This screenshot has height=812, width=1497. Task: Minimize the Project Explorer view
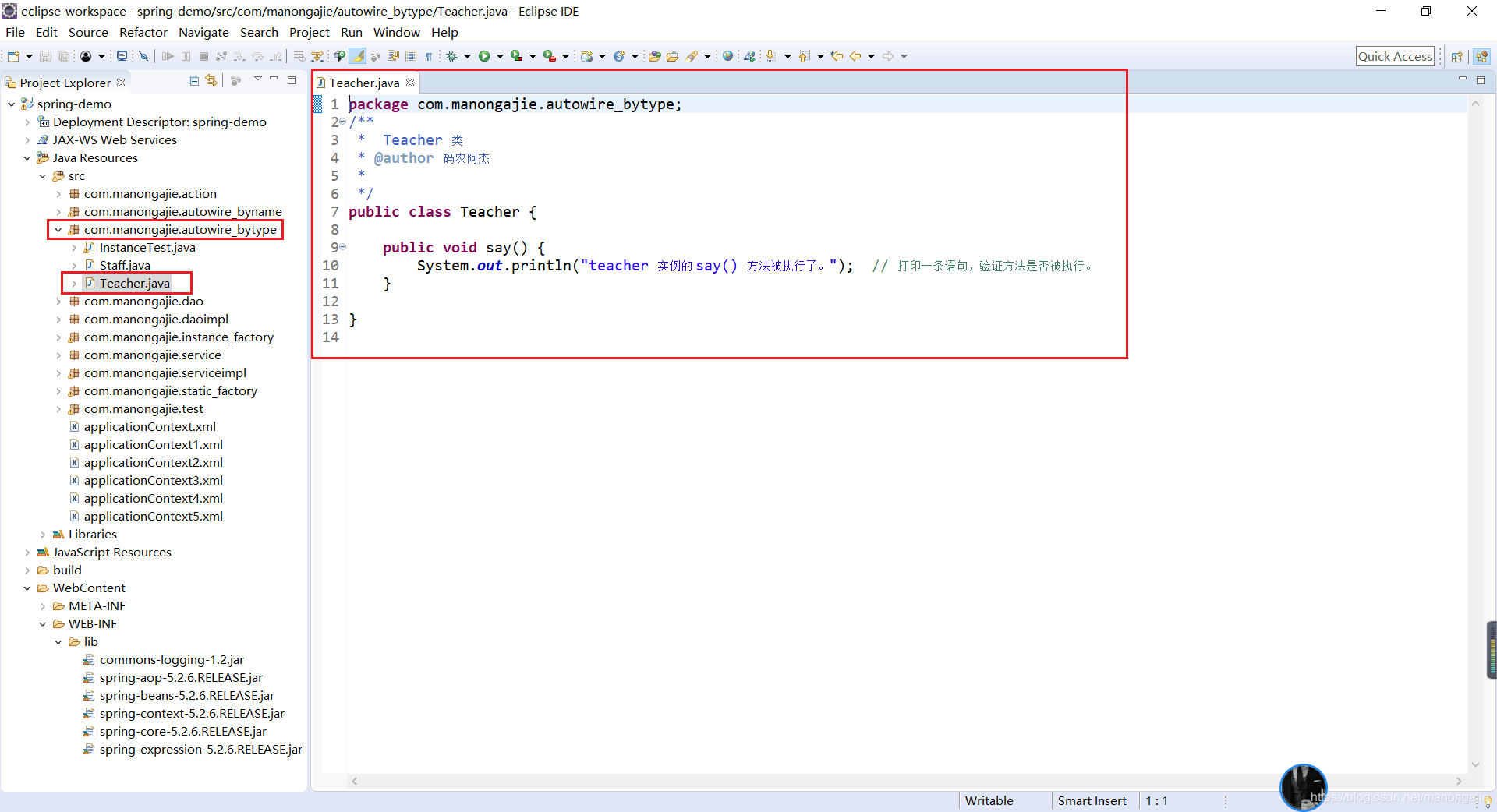point(274,79)
